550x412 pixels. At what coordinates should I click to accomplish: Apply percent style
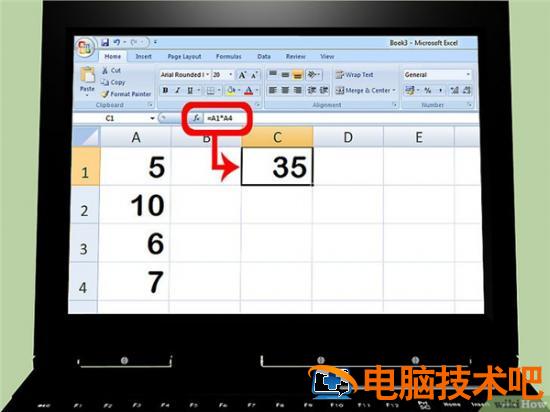click(x=428, y=90)
